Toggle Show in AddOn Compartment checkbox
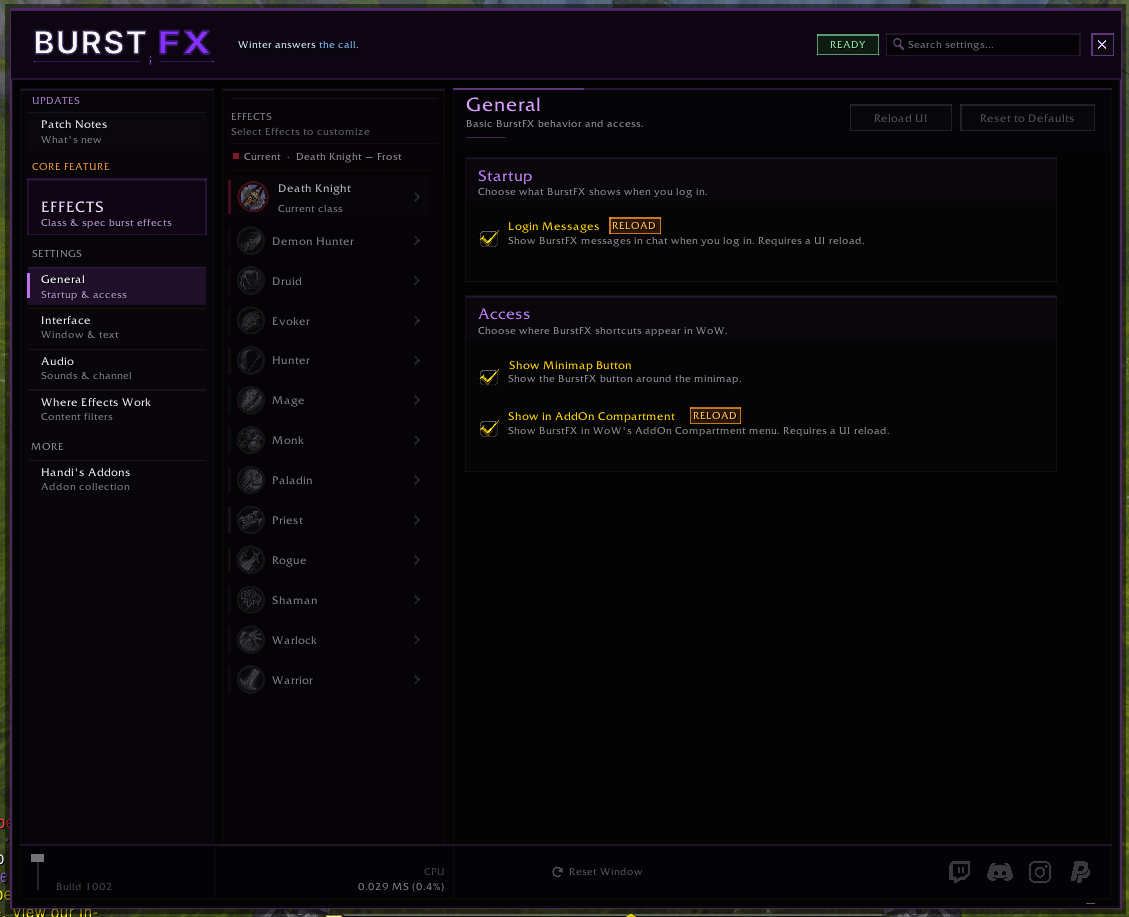This screenshot has width=1129, height=917. 489,428
